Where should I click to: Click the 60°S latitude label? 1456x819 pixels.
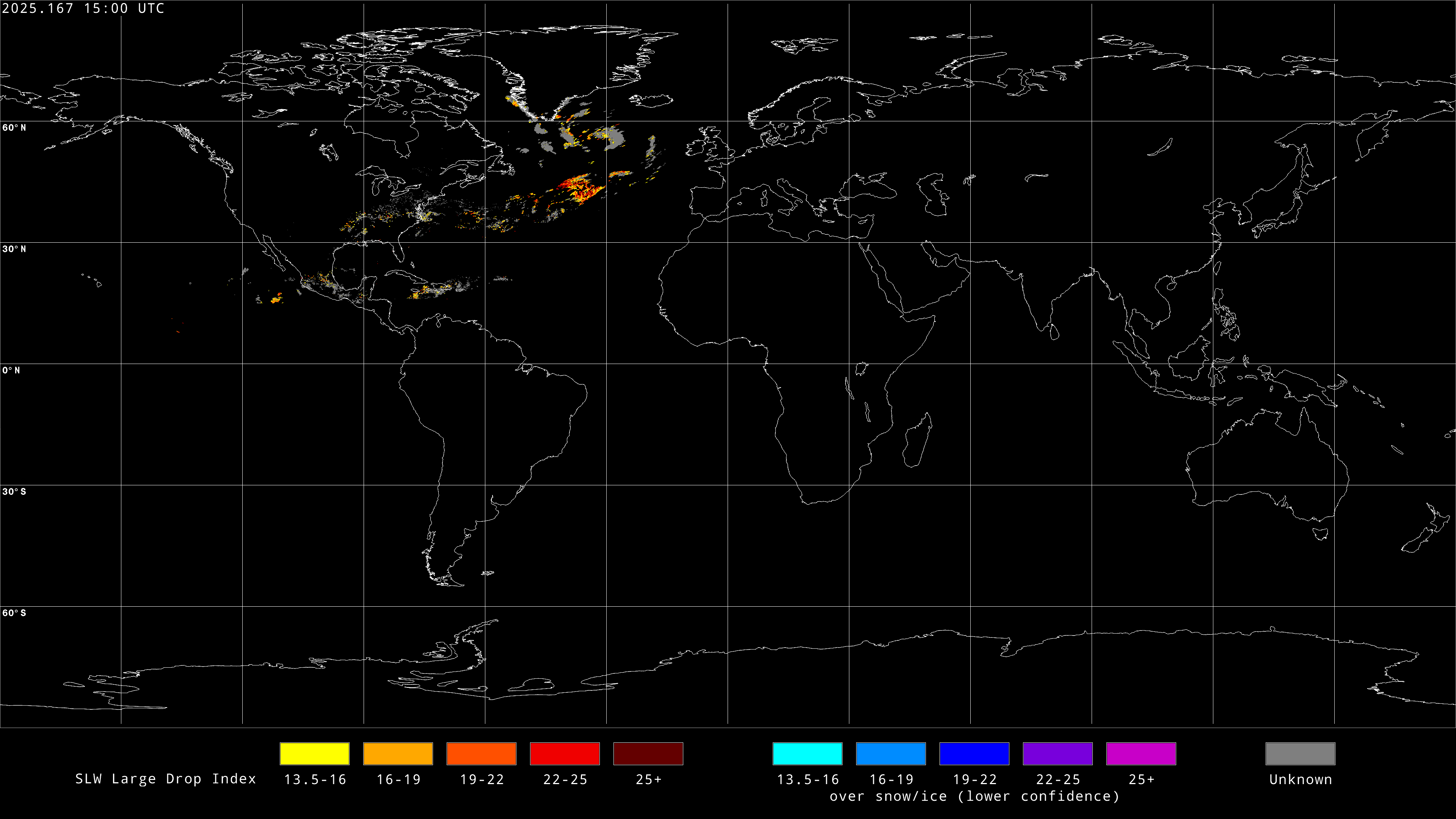coord(14,613)
